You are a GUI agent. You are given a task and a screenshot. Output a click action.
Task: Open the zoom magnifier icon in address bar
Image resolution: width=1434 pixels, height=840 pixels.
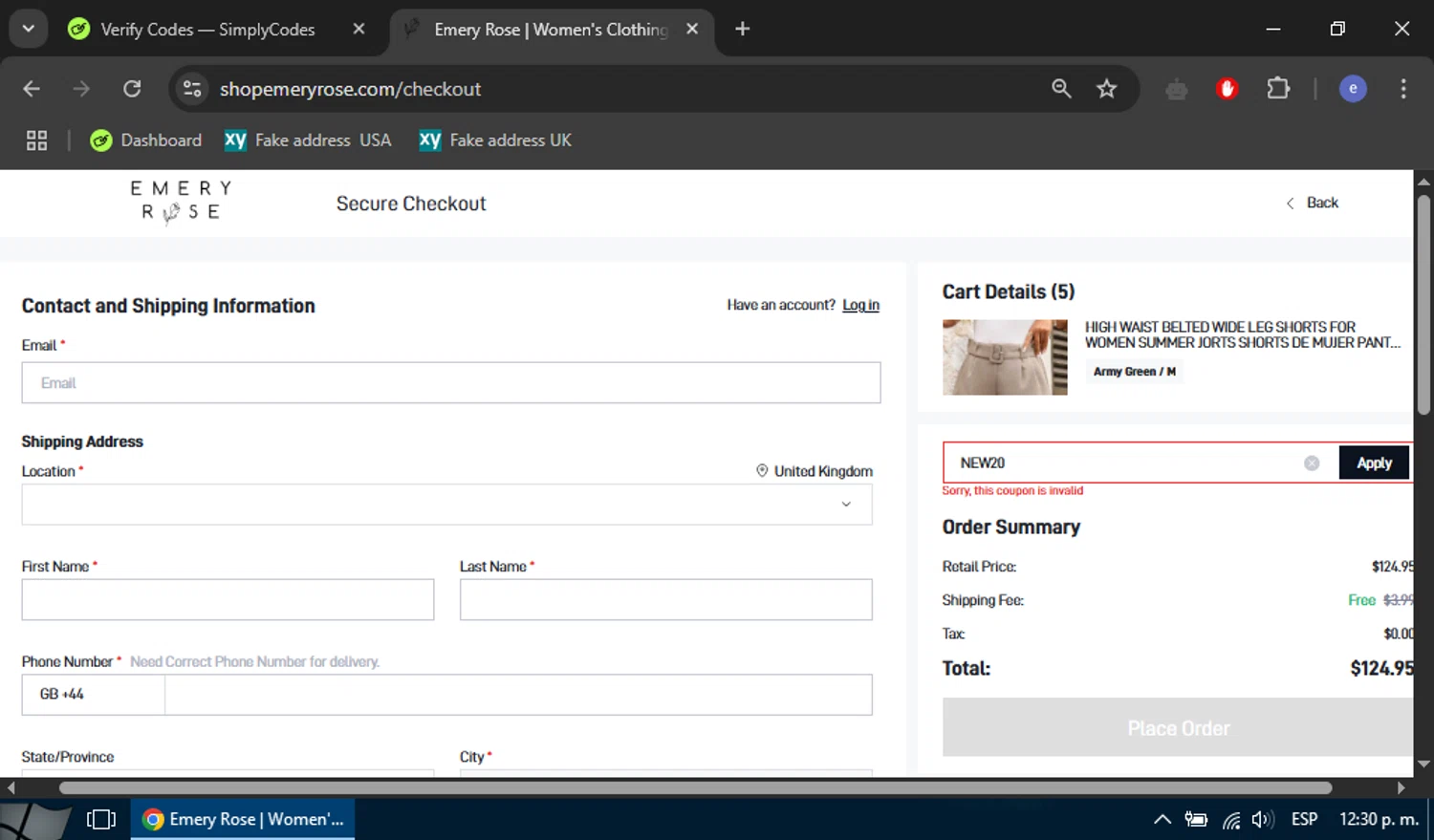[x=1061, y=89]
